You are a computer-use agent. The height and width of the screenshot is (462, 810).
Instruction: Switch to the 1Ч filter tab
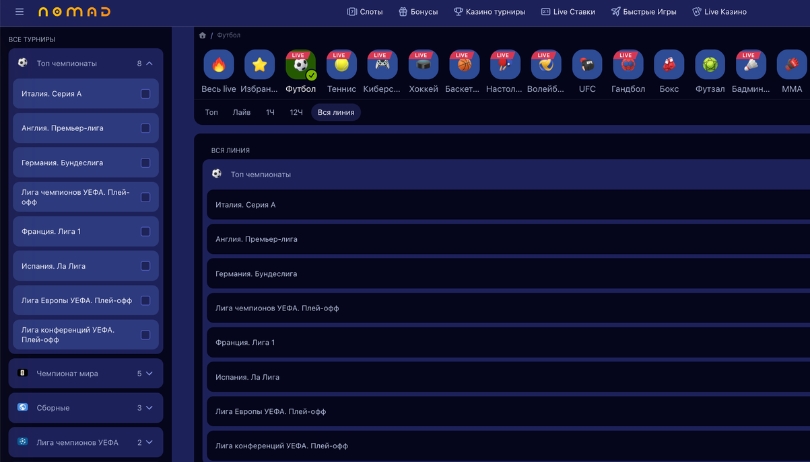(x=270, y=112)
